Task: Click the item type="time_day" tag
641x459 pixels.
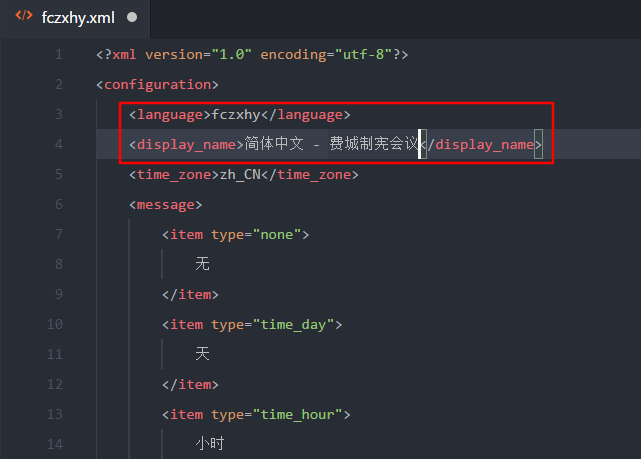Action: pos(252,324)
